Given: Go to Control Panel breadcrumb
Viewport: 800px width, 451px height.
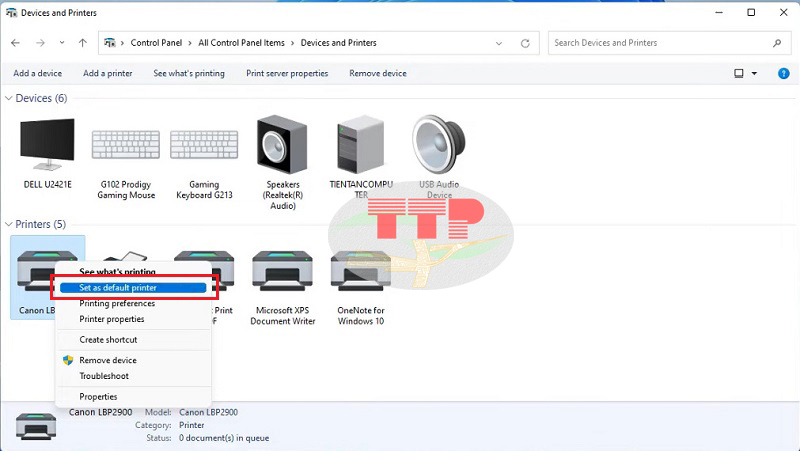Looking at the screenshot, I should point(156,43).
